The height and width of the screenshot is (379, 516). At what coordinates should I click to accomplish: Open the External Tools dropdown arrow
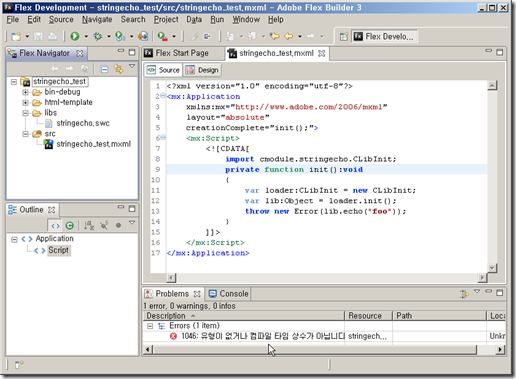(x=174, y=36)
